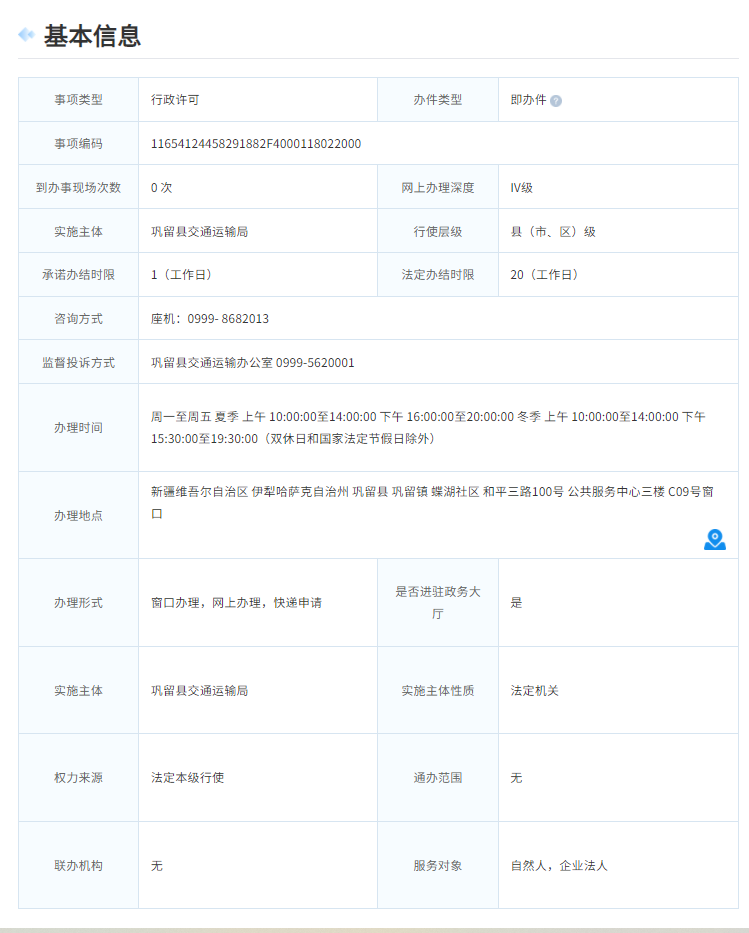
Task: Click the 基本信息 section heading
Action: [92, 36]
